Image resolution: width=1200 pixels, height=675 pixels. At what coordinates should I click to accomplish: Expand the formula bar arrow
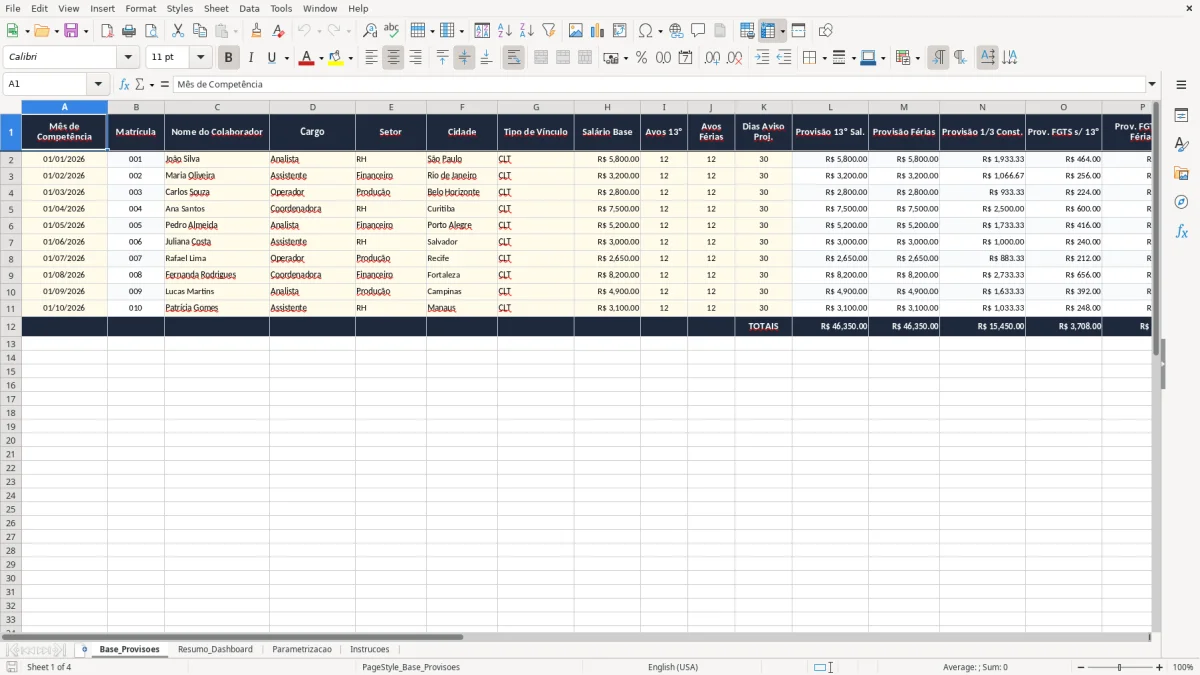tap(1152, 84)
